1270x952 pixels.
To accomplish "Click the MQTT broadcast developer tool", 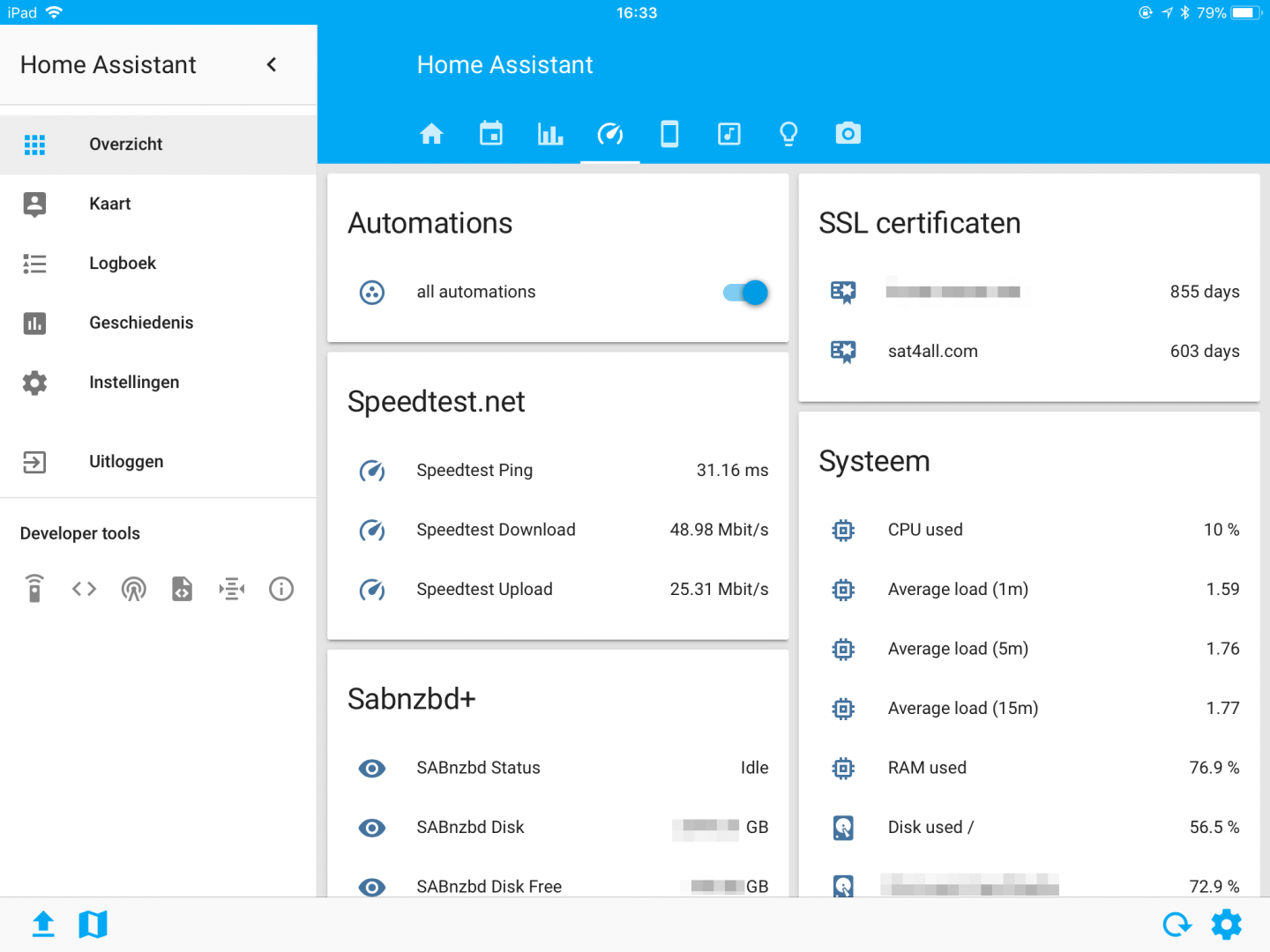I will 133,589.
